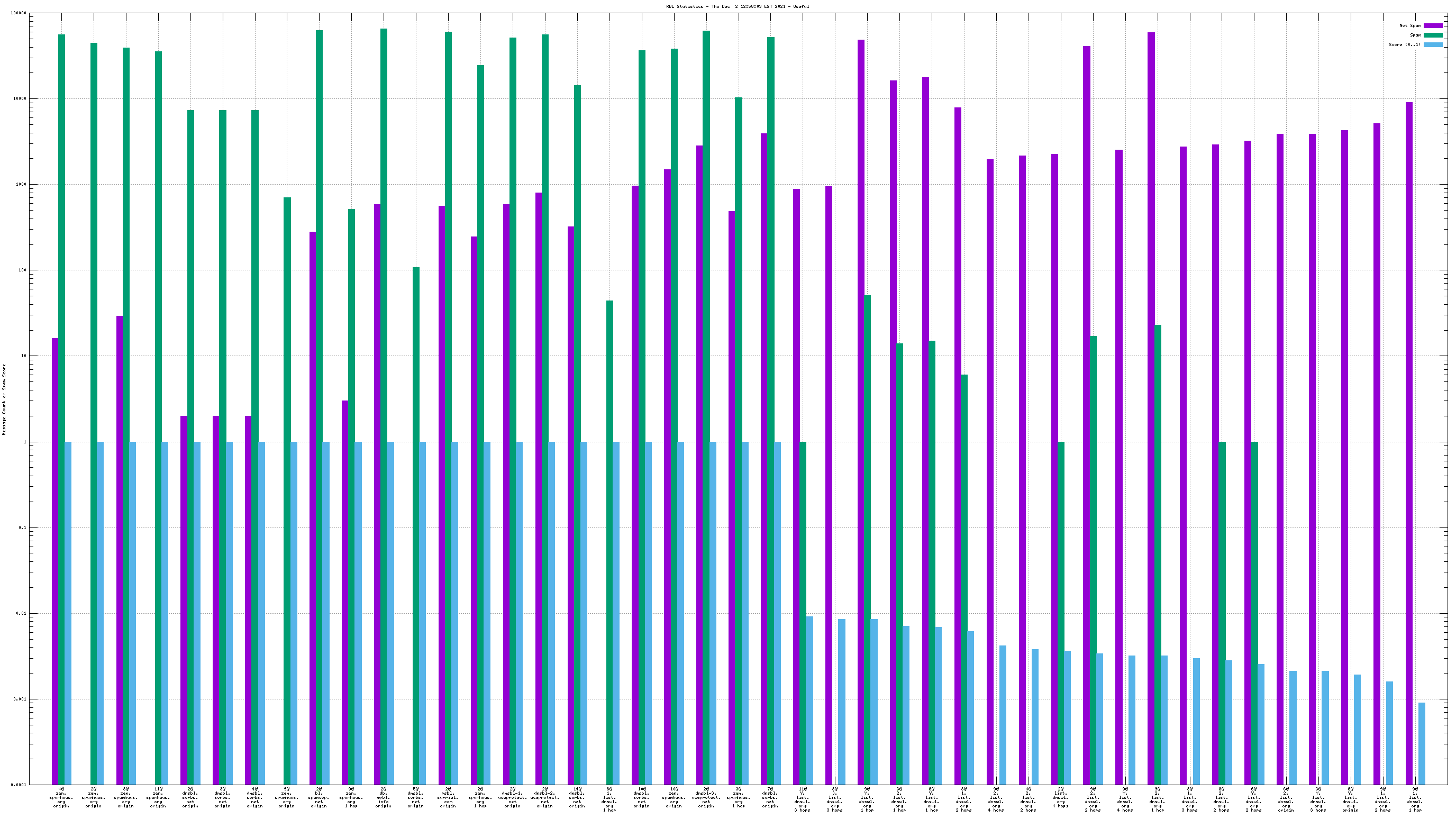The image size is (1456, 819).
Task: Click the 11@ zen.spamhaus.org origin label
Action: coord(158,797)
